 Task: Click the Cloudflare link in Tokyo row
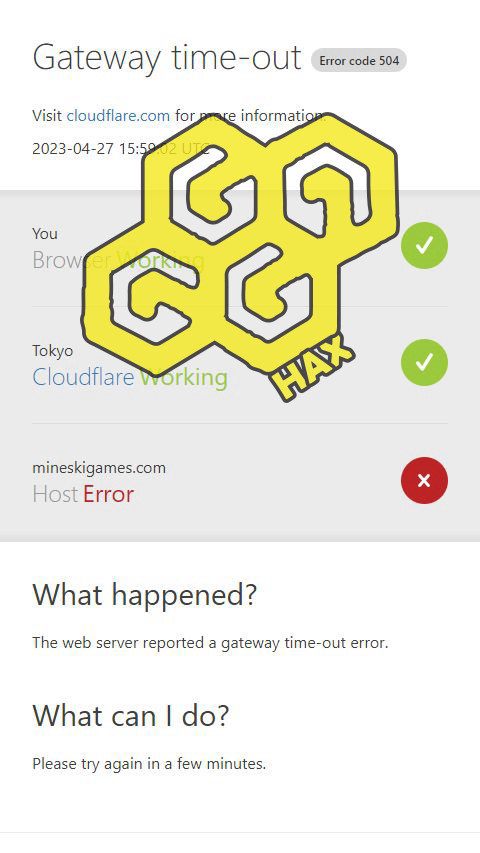(x=83, y=376)
